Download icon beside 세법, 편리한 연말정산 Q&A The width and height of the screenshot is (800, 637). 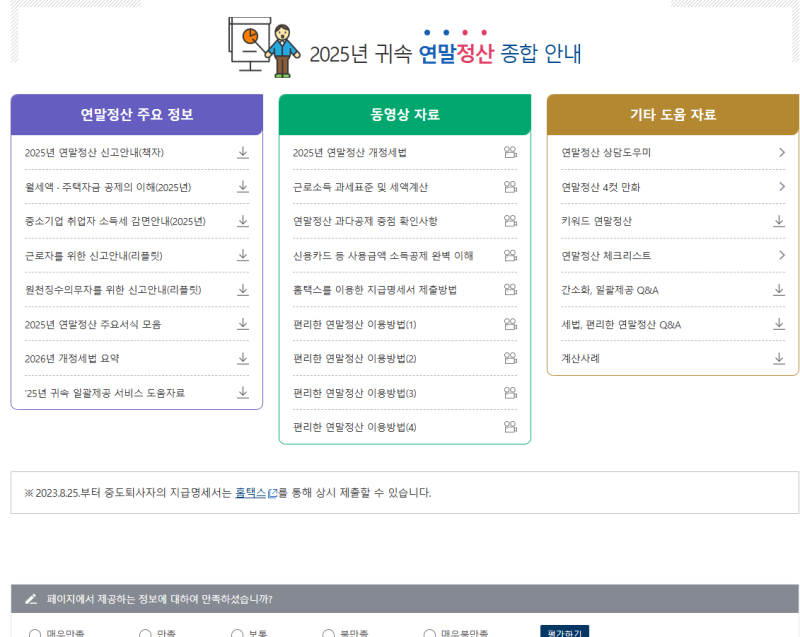[779, 324]
